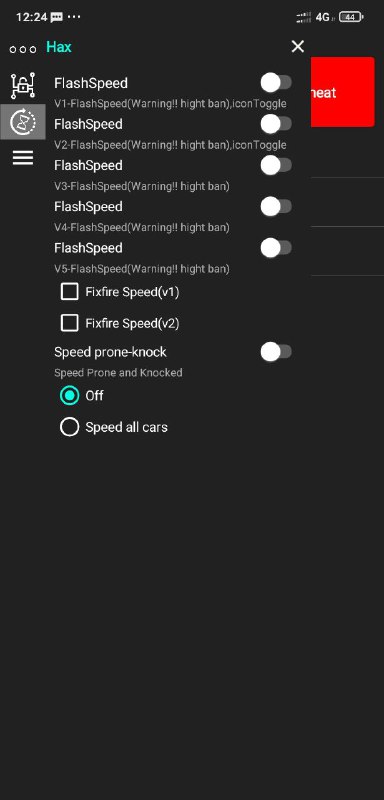Tap the 4G signal icon in status bar
Viewport: 384px width, 800px height.
(323, 17)
